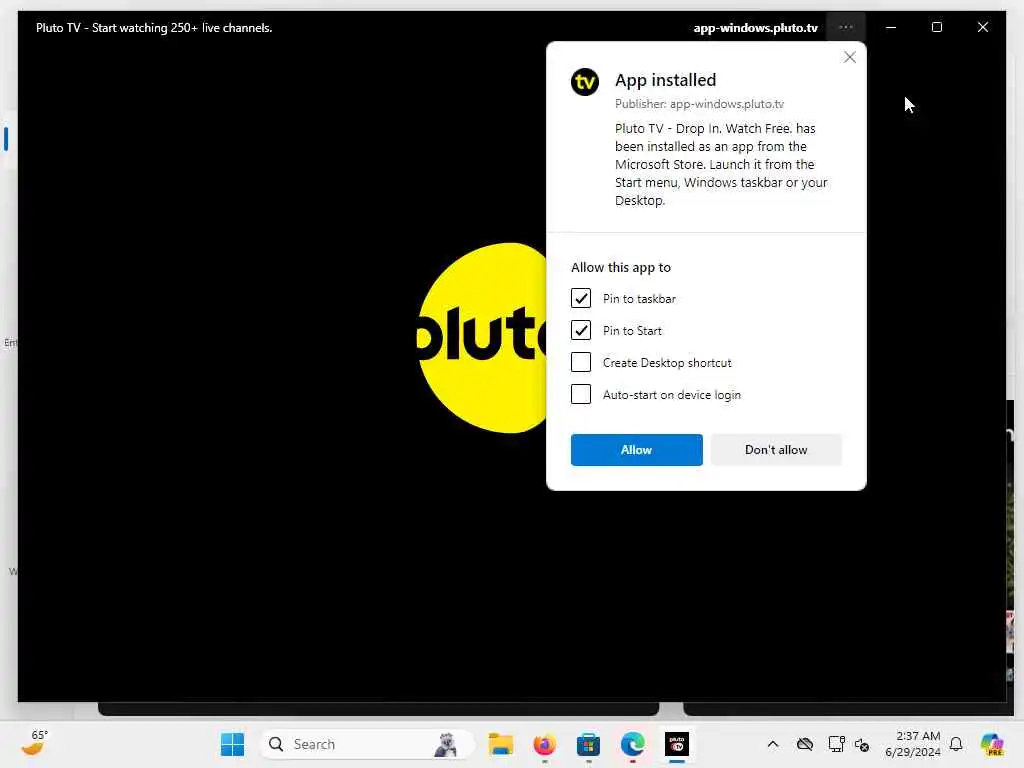Click the muted volume tray icon
The image size is (1024, 768).
(x=862, y=744)
